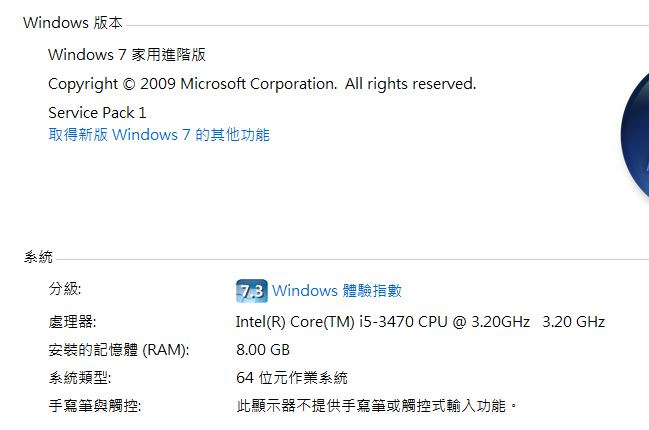
Task: Click the Windows logo orb at right edge
Action: click(x=636, y=140)
